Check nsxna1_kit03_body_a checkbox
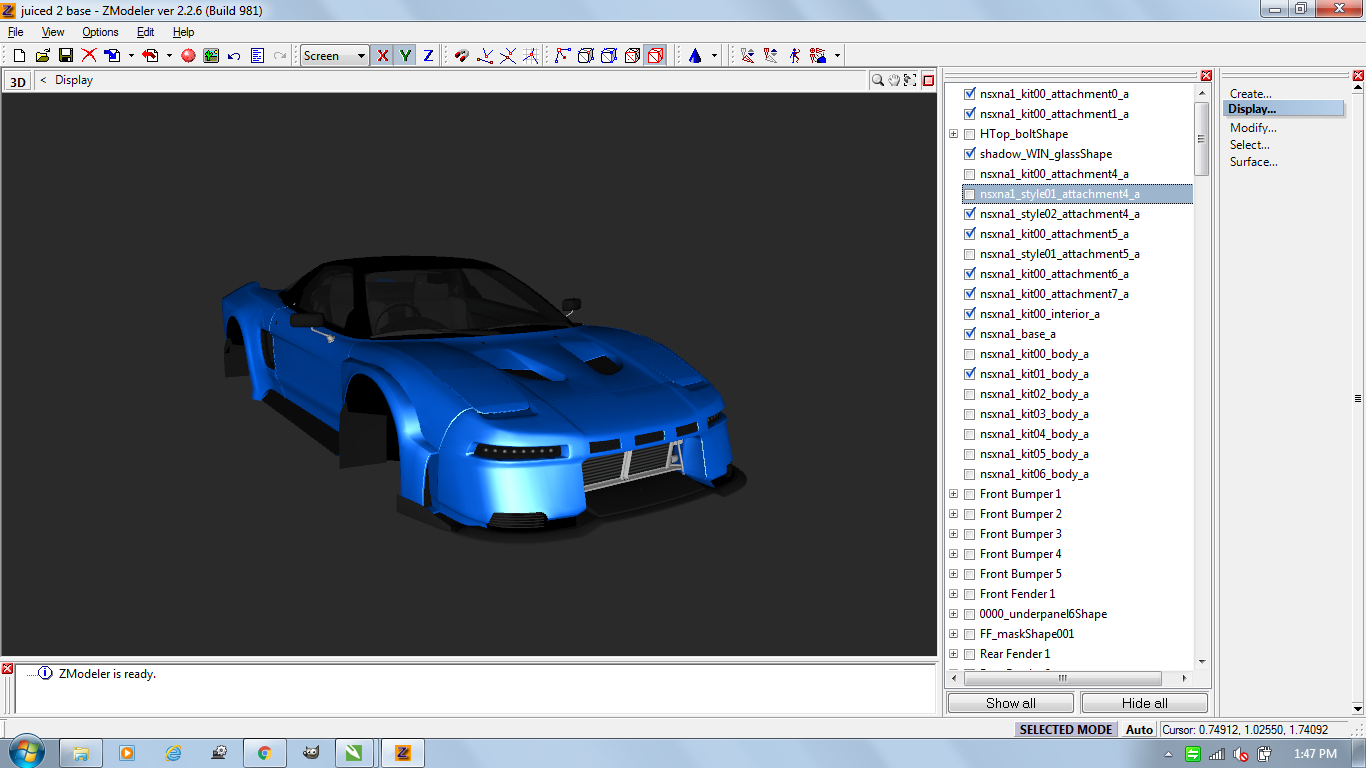Screen dimensions: 1366x768 [x=969, y=414]
